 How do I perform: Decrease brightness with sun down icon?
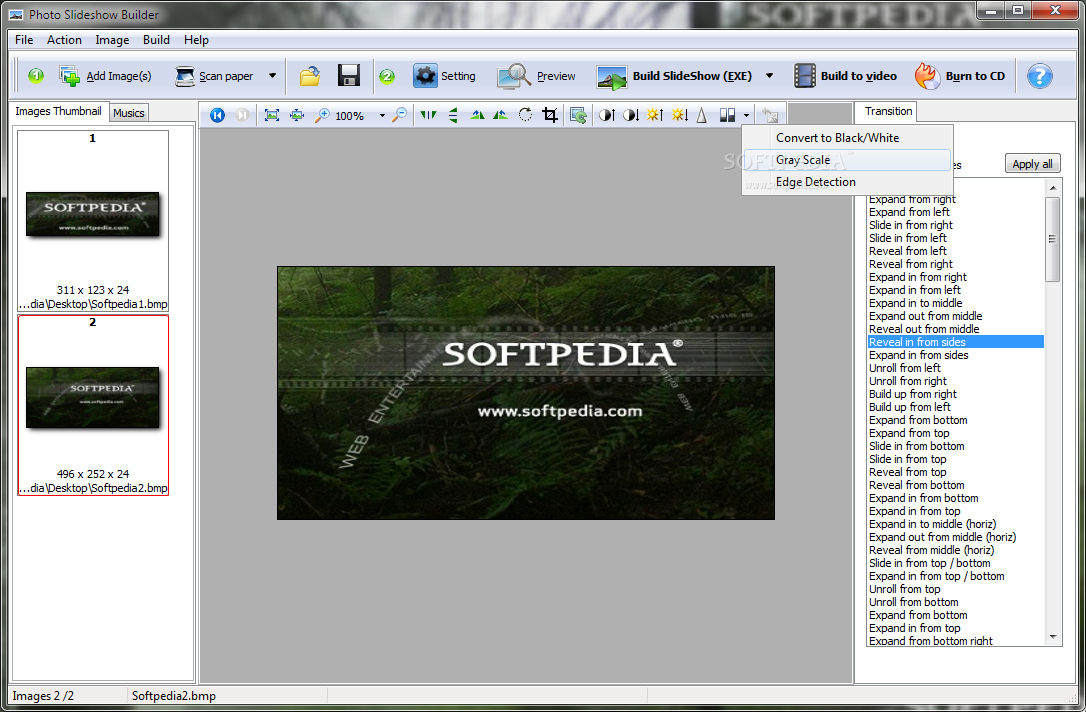tap(679, 115)
